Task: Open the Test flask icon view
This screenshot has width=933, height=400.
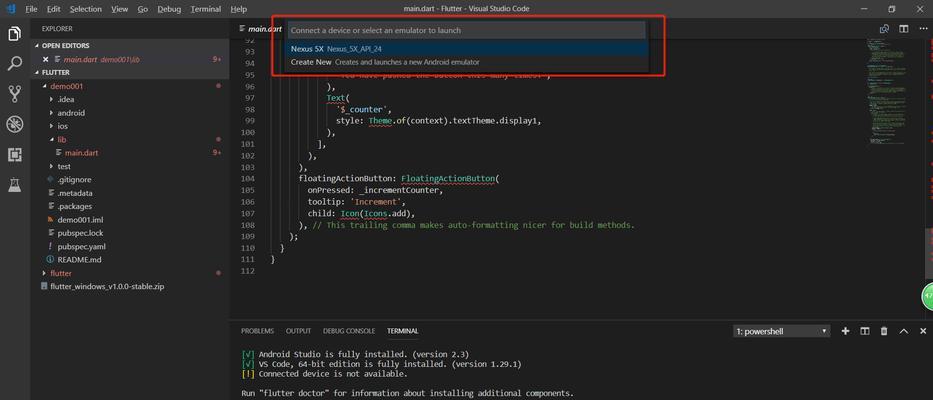Action: click(15, 185)
